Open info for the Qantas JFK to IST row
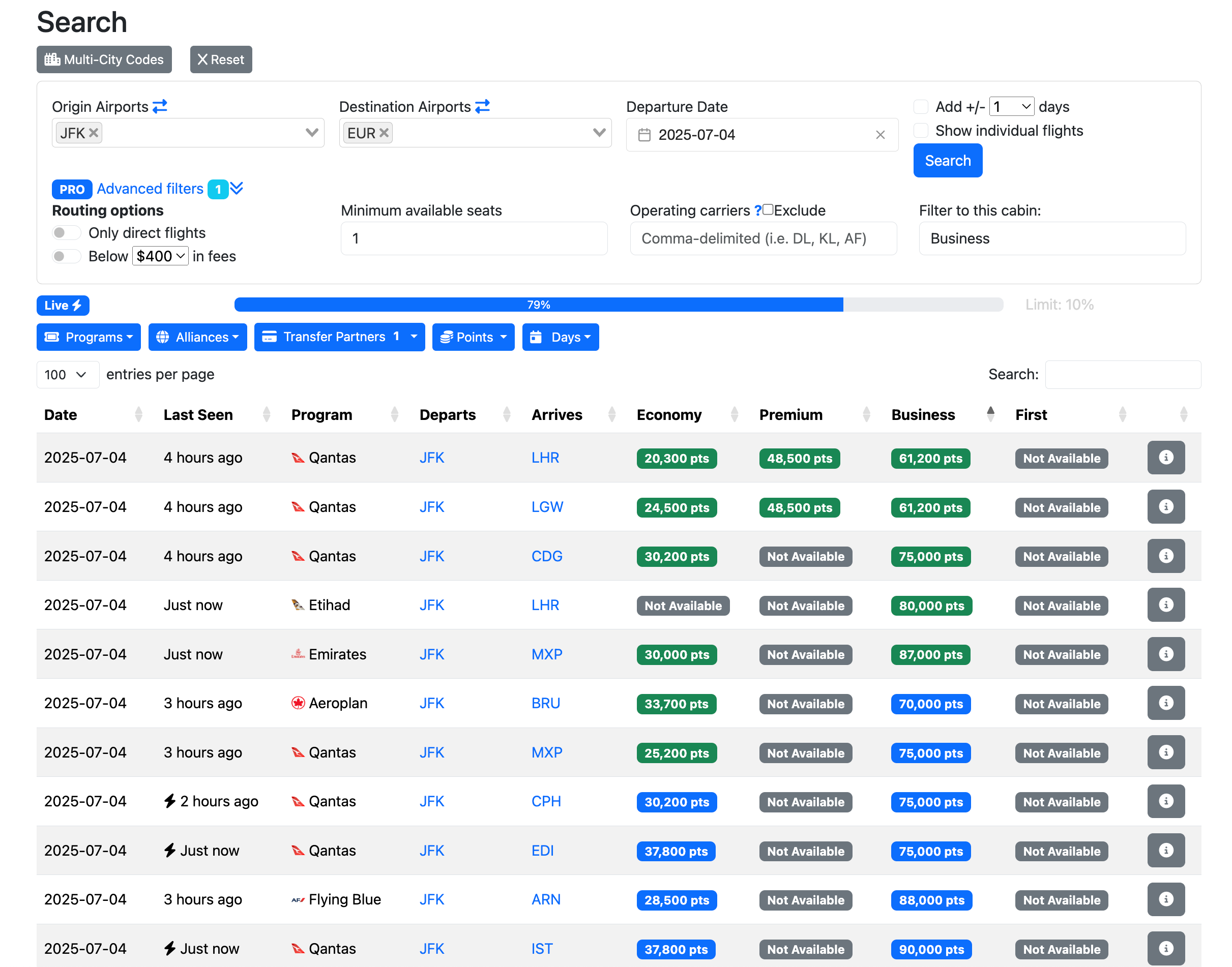The height and width of the screenshot is (967, 1232). pos(1166,948)
